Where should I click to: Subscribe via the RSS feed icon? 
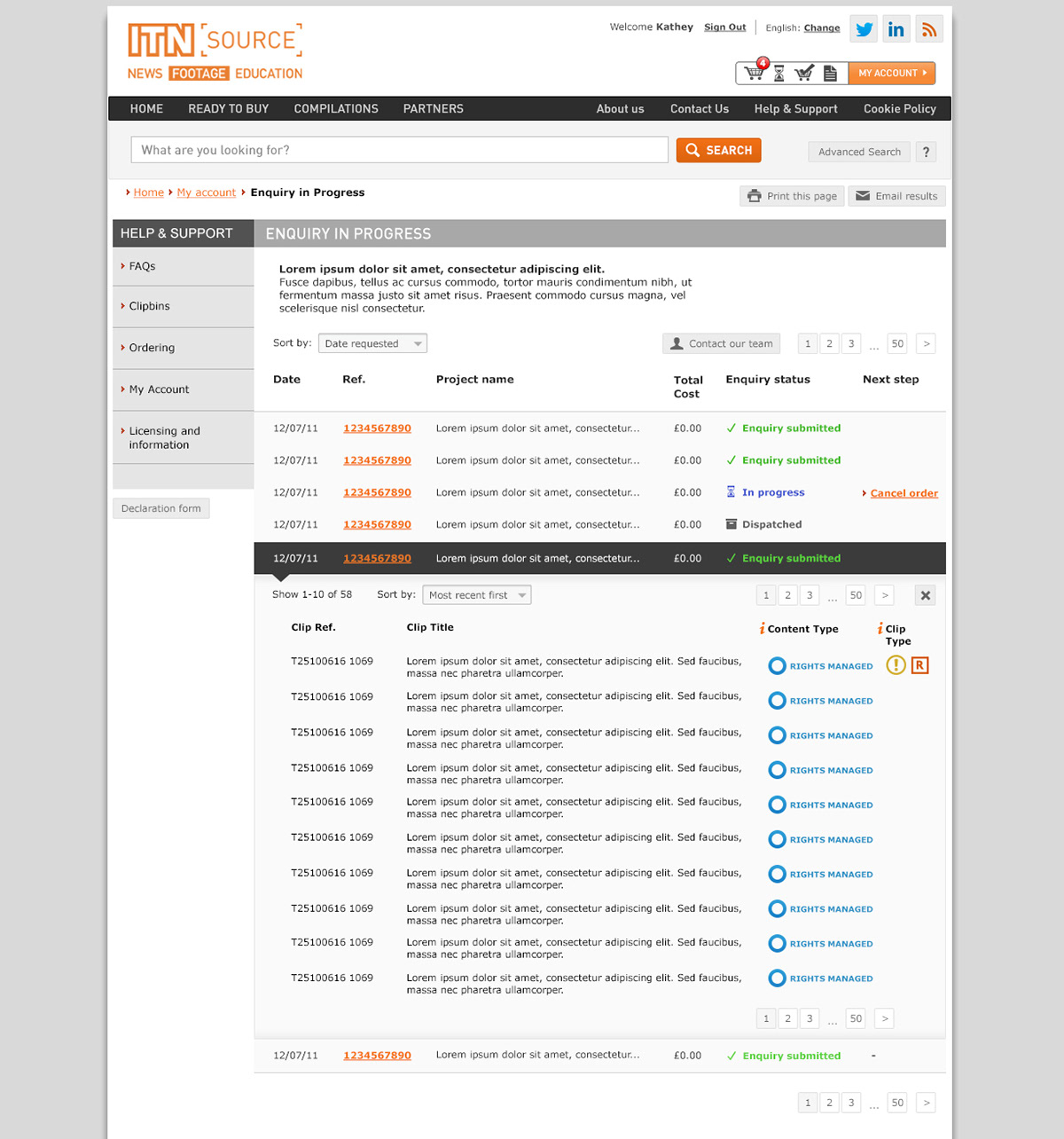(x=928, y=27)
